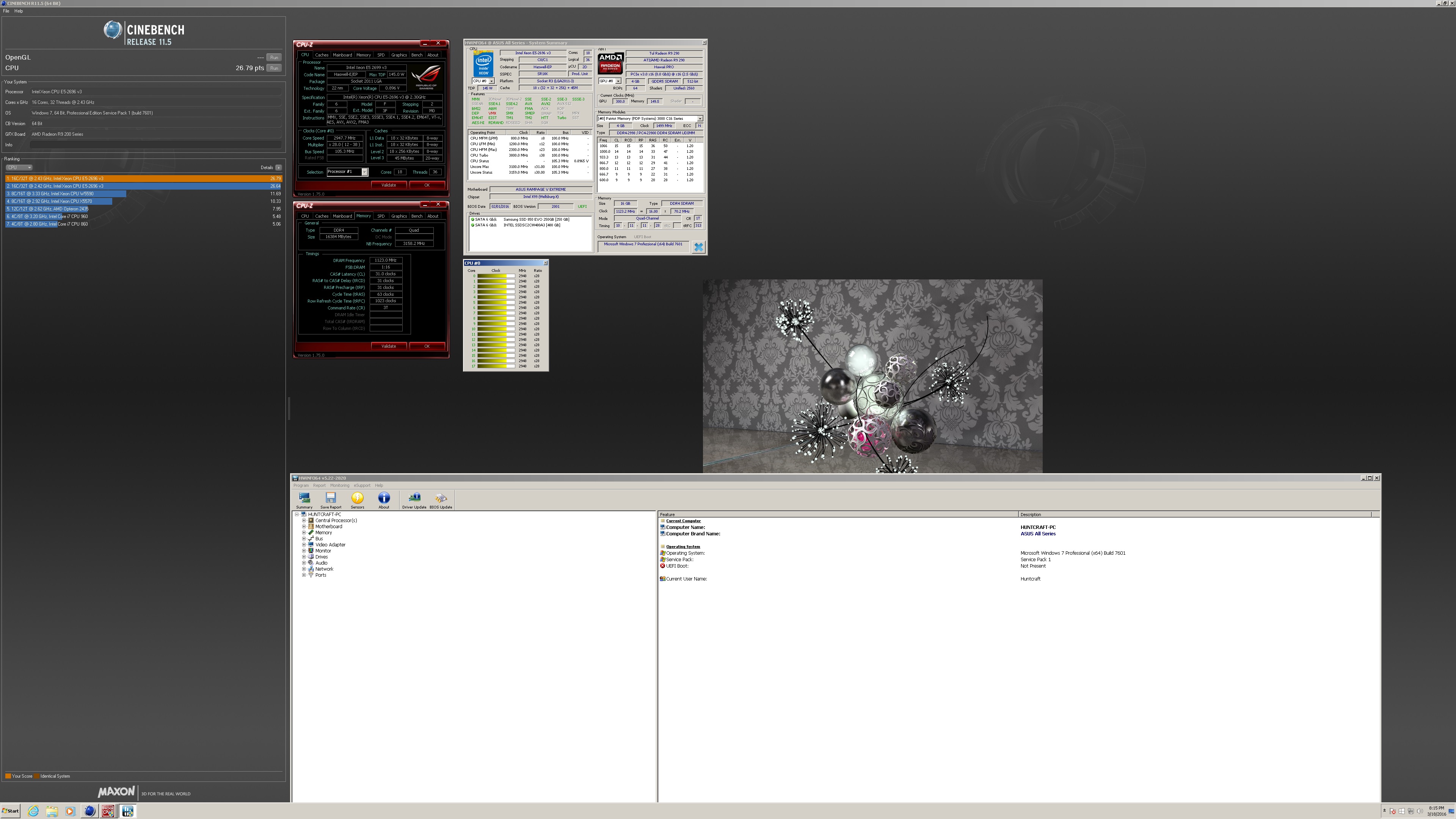Image resolution: width=1456 pixels, height=819 pixels.
Task: Open the HWiNFO64 Monitoring menu
Action: [340, 485]
